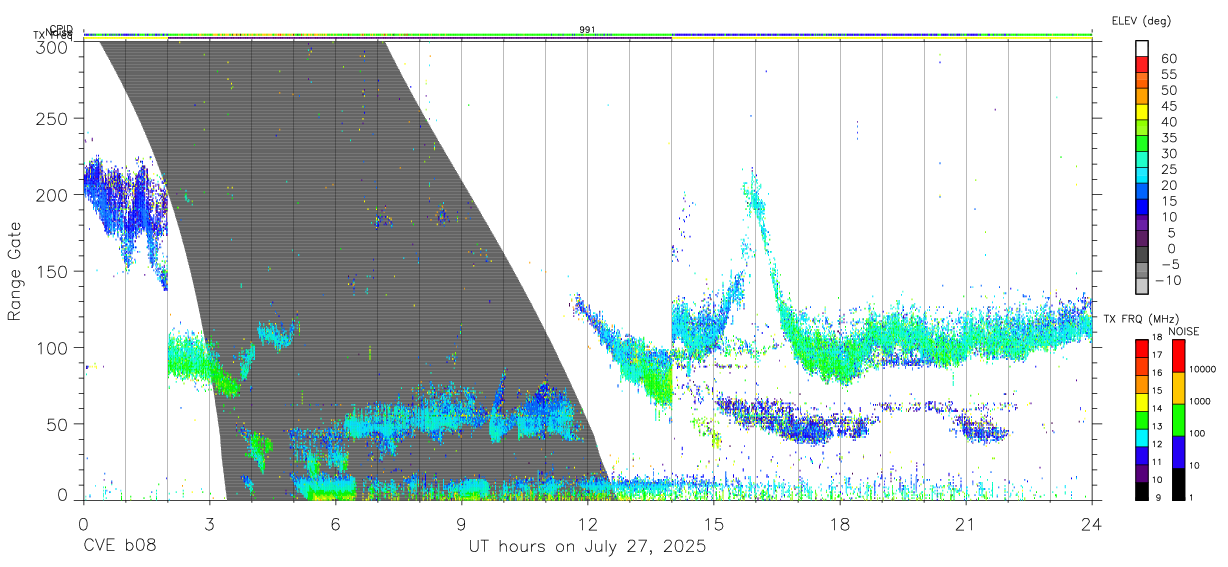This screenshot has height=567, width=1228.
Task: Click the 'NOISE' colorbar title
Action: [1183, 331]
